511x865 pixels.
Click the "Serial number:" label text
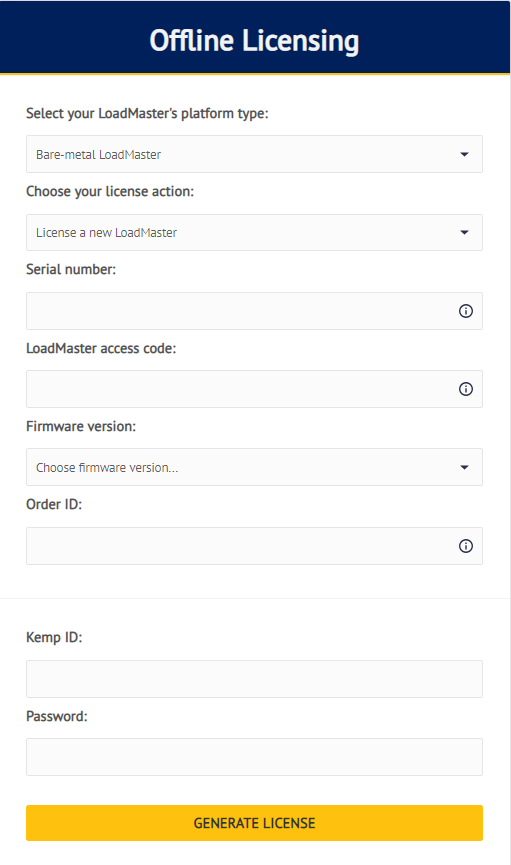click(x=71, y=270)
